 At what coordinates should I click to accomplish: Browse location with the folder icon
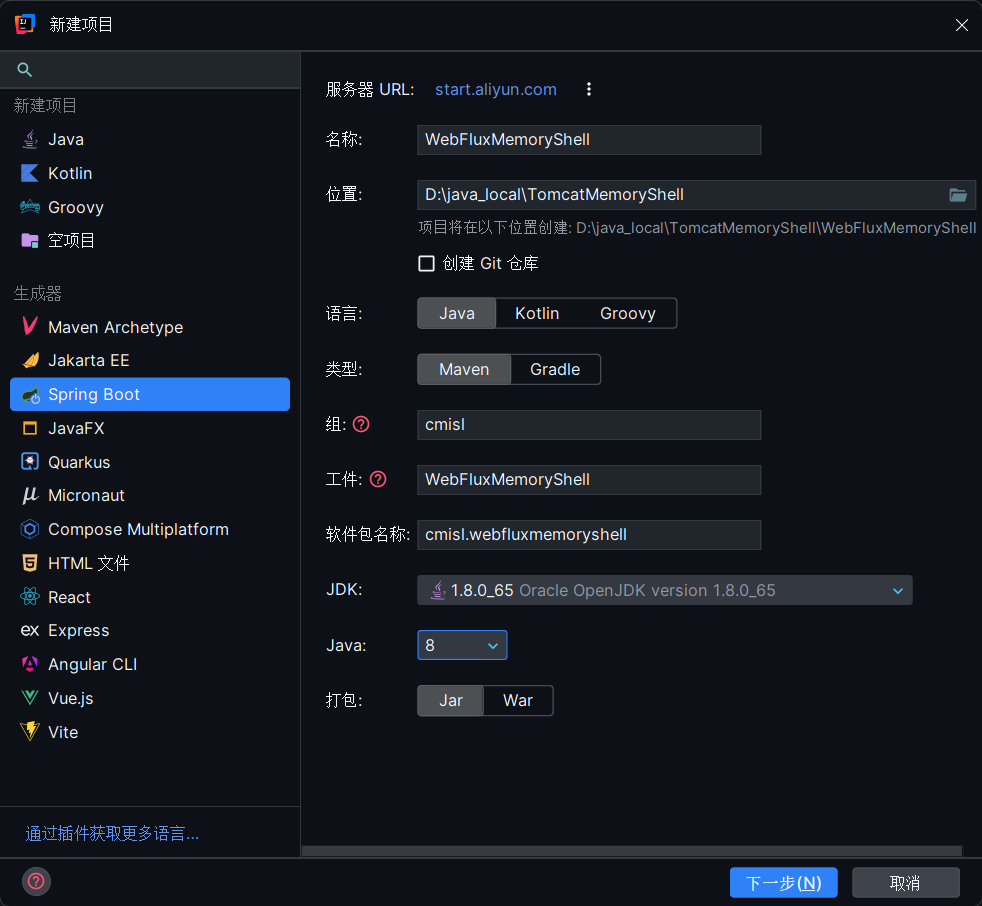(x=958, y=195)
